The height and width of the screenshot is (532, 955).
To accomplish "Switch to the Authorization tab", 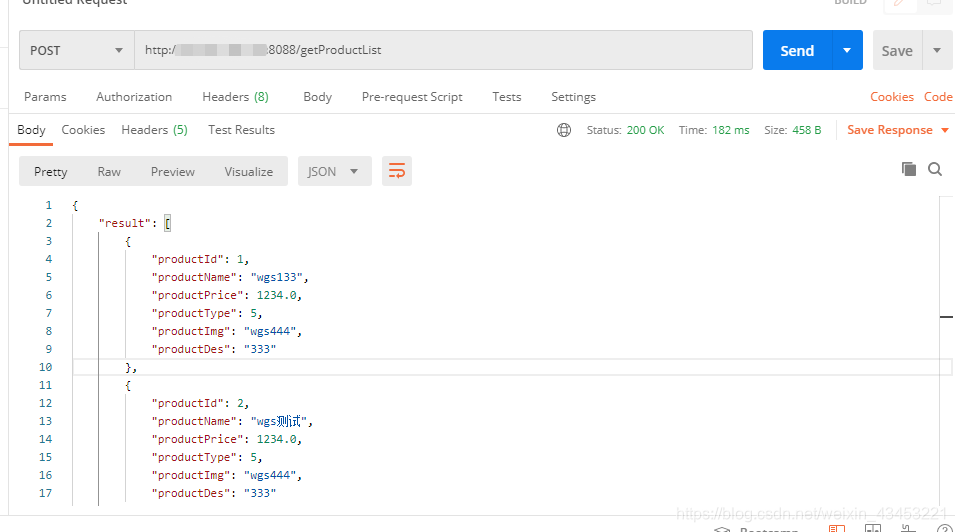I will point(134,97).
